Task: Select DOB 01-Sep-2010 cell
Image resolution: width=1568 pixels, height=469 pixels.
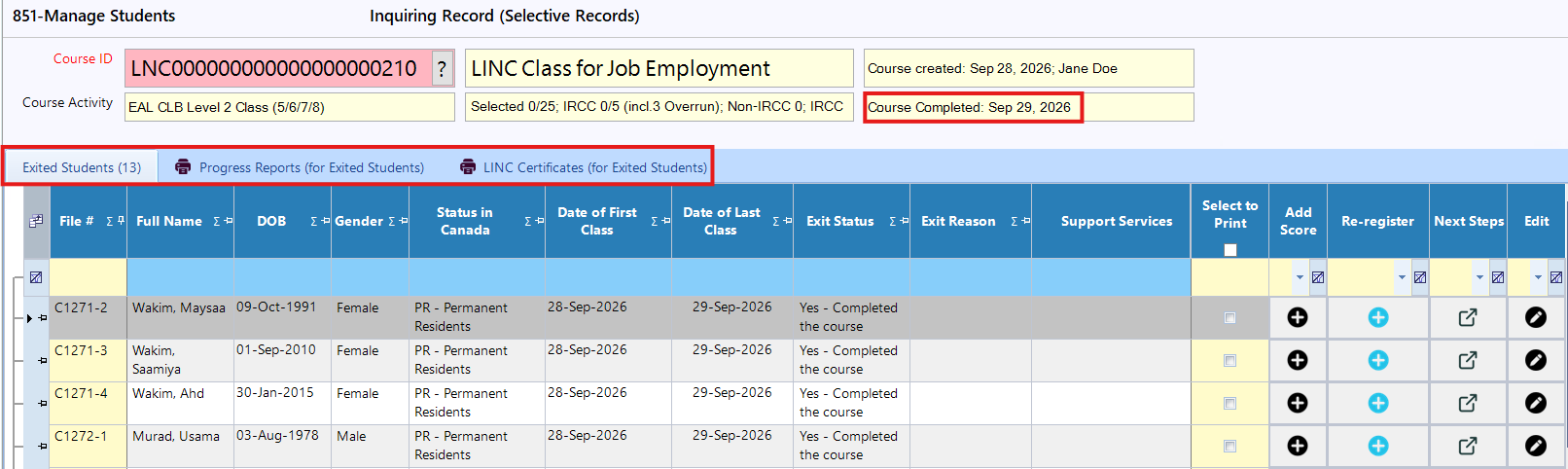Action: click(281, 360)
